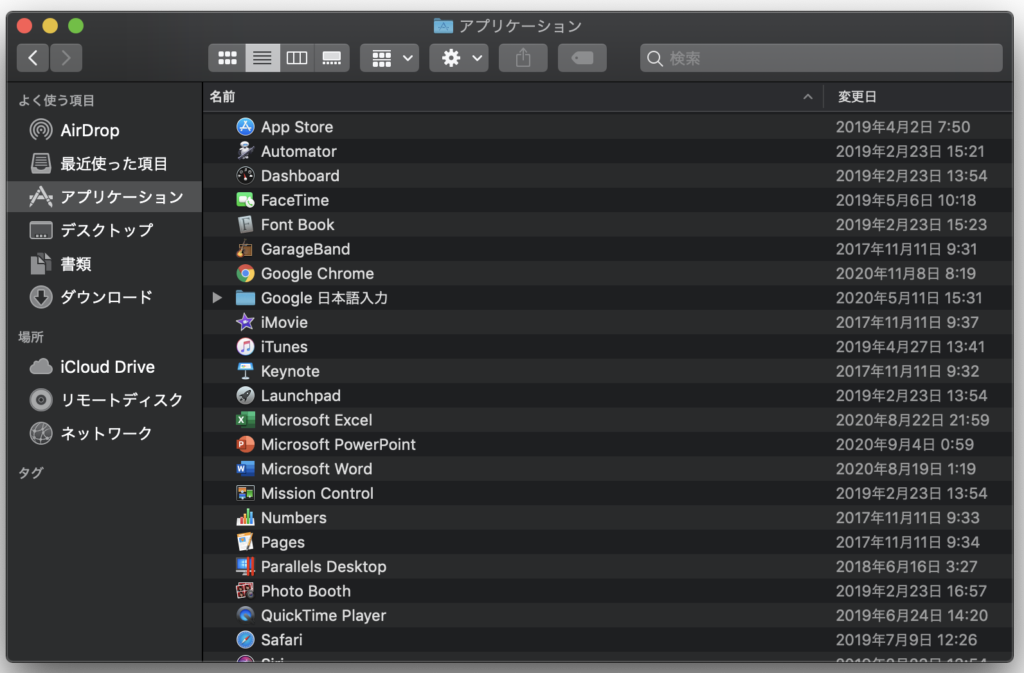Click the アプリケーション folder icon in title bar
Screen dimensions: 1024x673
pos(443,25)
